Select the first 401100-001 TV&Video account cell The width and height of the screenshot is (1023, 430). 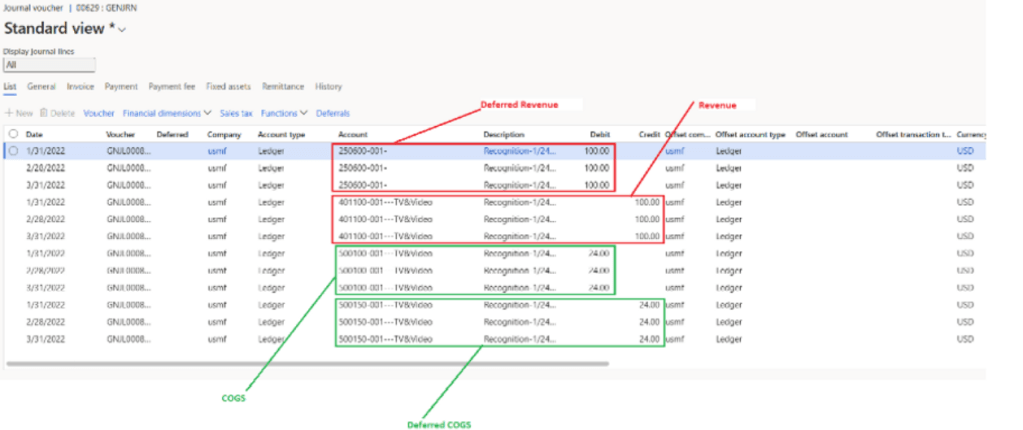coord(386,202)
